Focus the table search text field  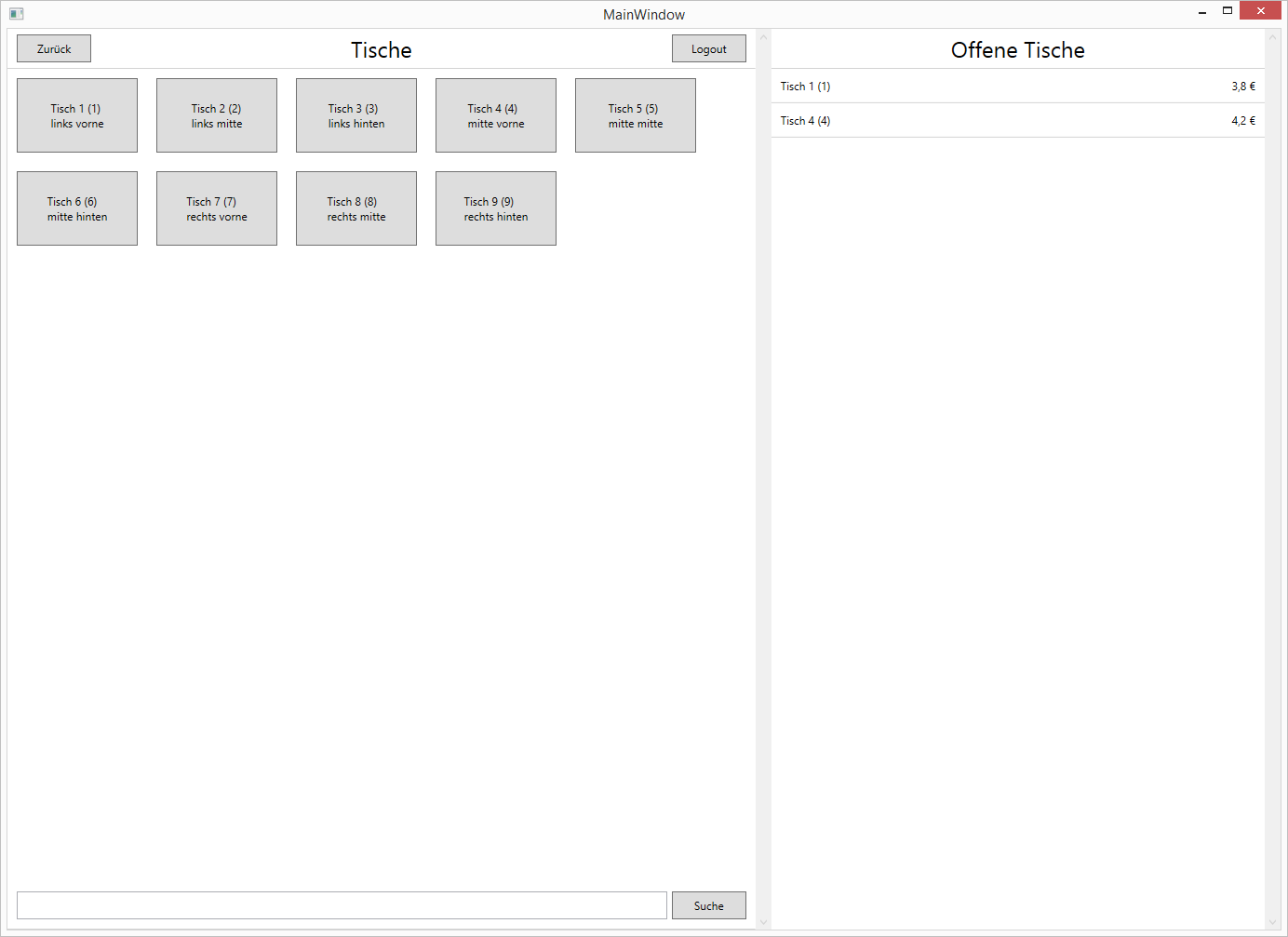pos(342,905)
